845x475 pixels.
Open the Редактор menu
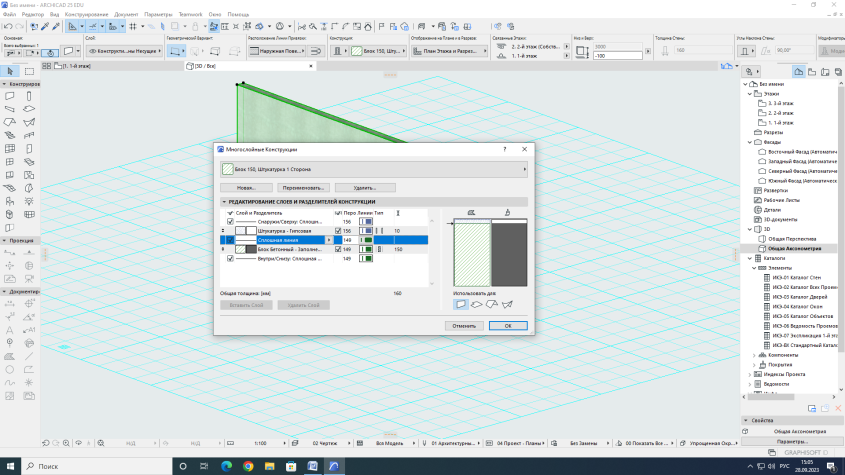pyautogui.click(x=32, y=15)
